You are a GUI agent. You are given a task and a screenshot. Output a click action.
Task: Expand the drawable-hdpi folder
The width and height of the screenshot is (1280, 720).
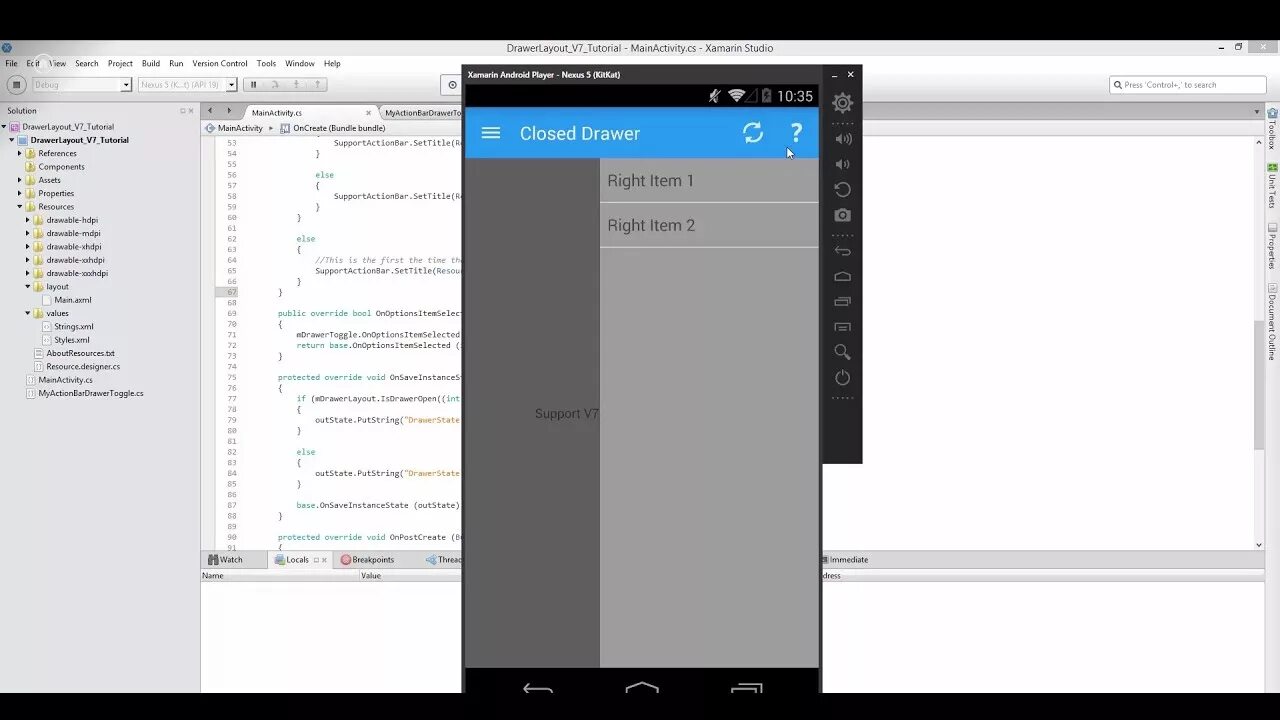[28, 220]
